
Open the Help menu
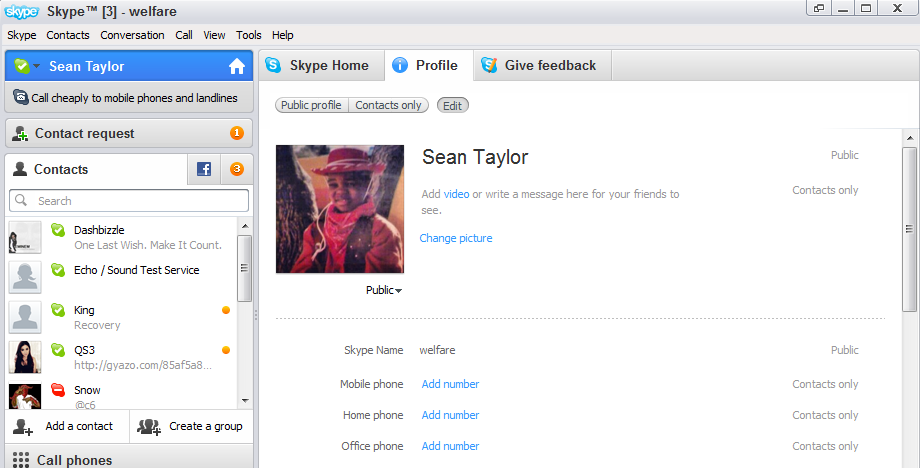282,35
